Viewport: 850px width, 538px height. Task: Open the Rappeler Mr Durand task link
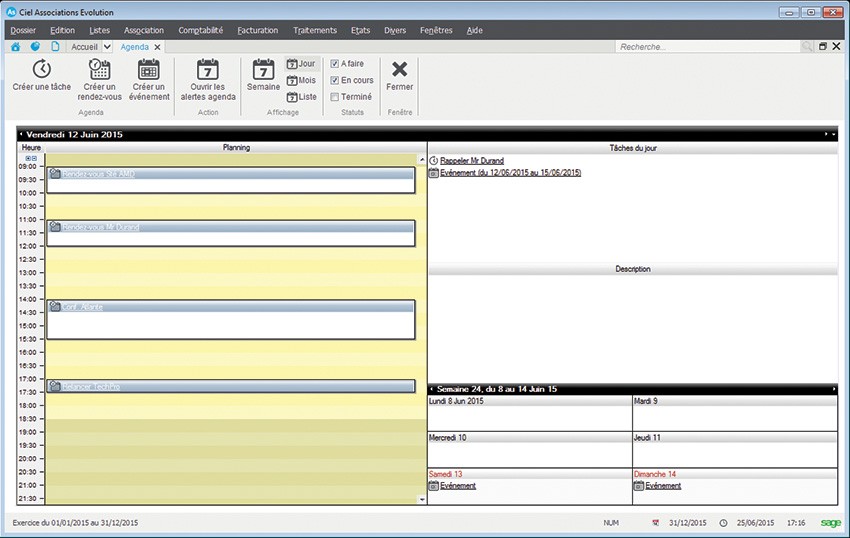(471, 160)
